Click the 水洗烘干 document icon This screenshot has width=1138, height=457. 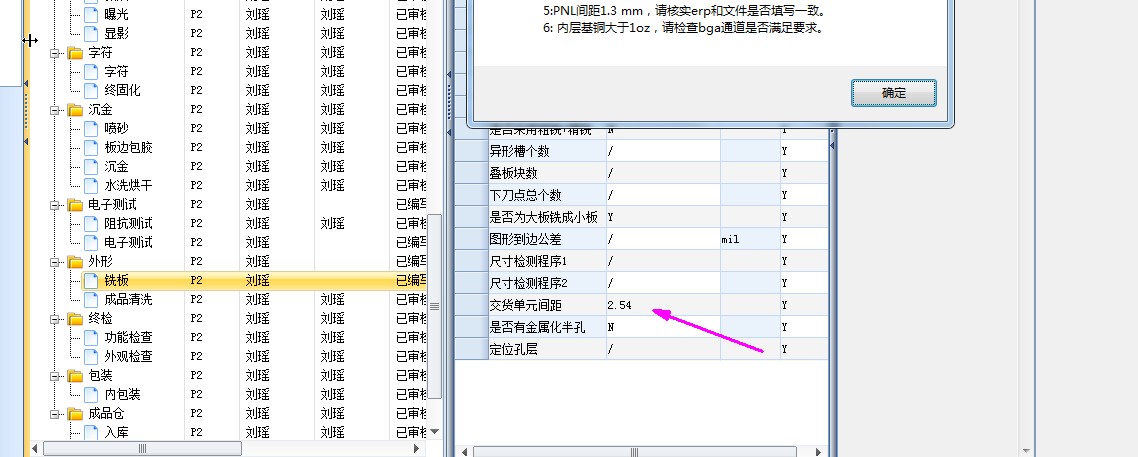pos(91,186)
